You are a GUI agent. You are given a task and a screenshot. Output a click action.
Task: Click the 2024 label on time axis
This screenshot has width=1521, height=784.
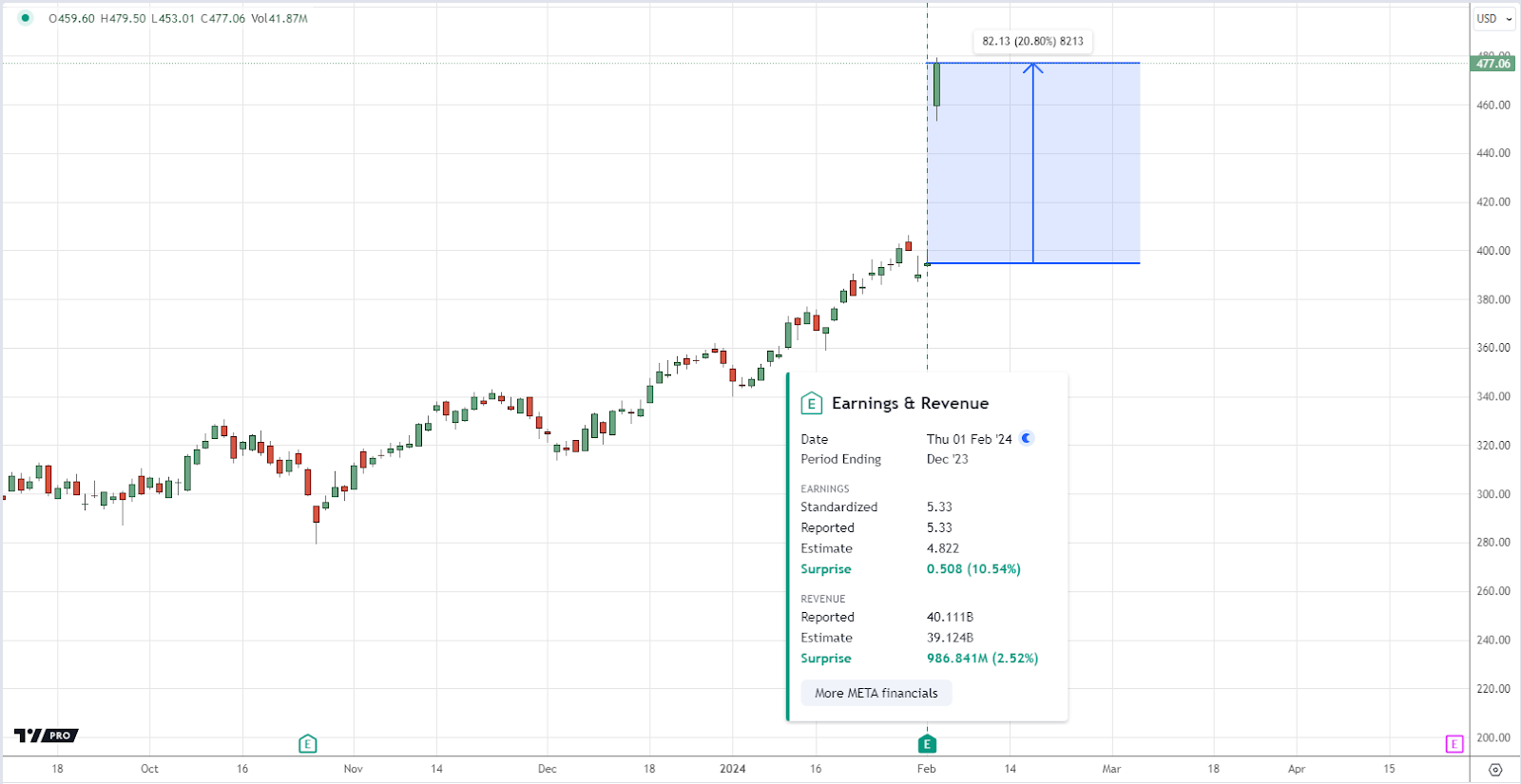732,769
